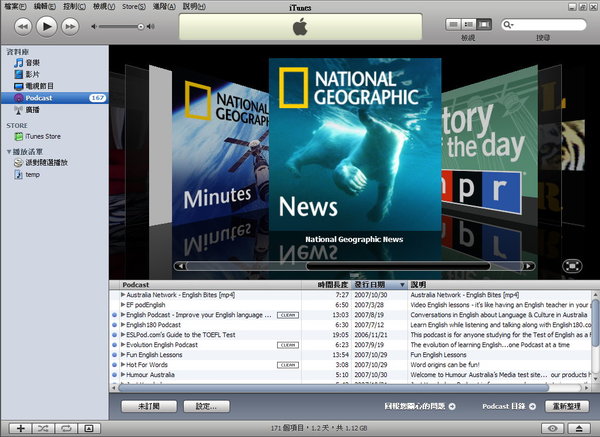Click the Refresh button
Screen dimensions: 600x437
pyautogui.click(x=567, y=406)
